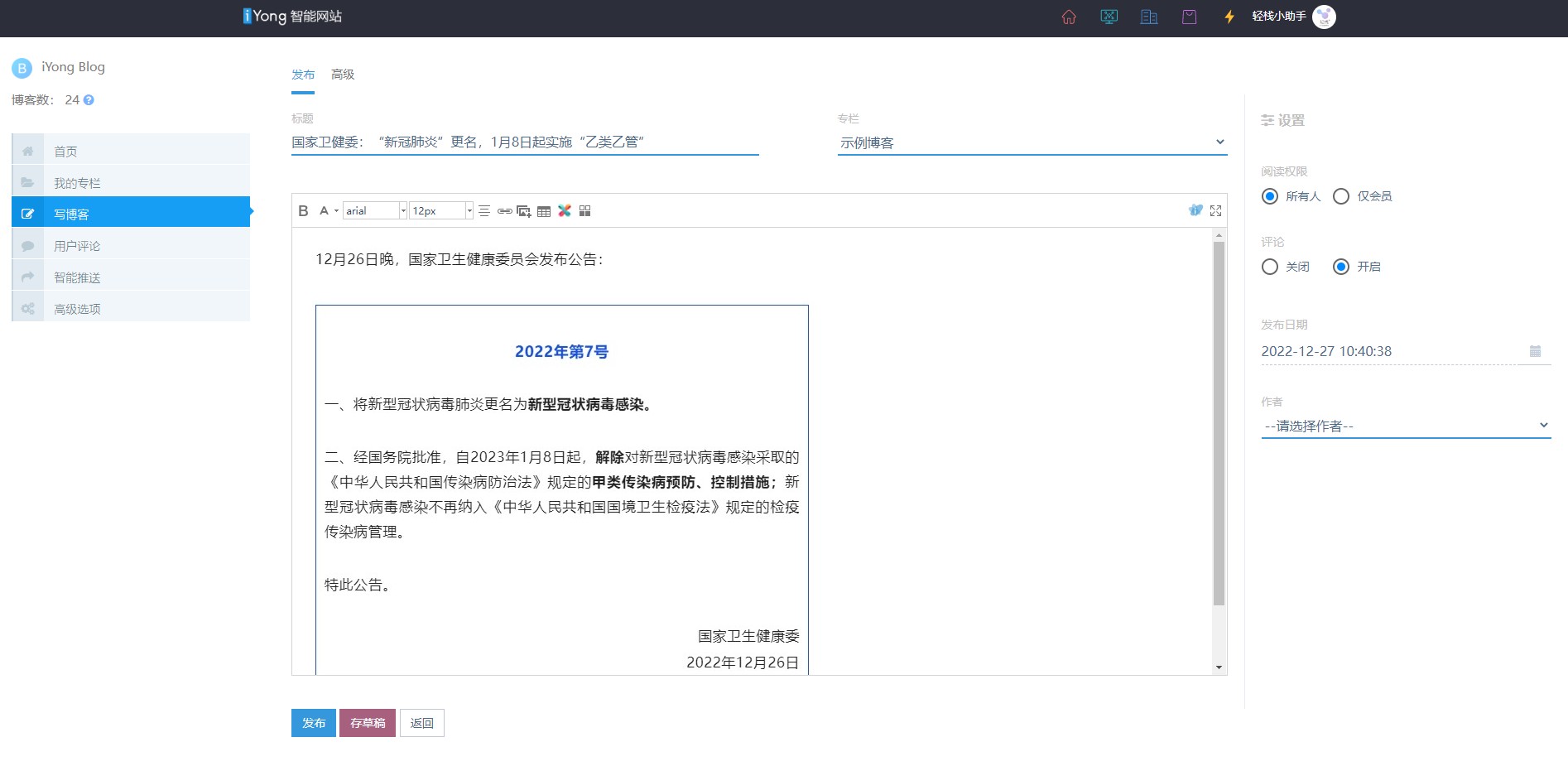
Task: Click the 存草稿 button
Action: (x=368, y=723)
